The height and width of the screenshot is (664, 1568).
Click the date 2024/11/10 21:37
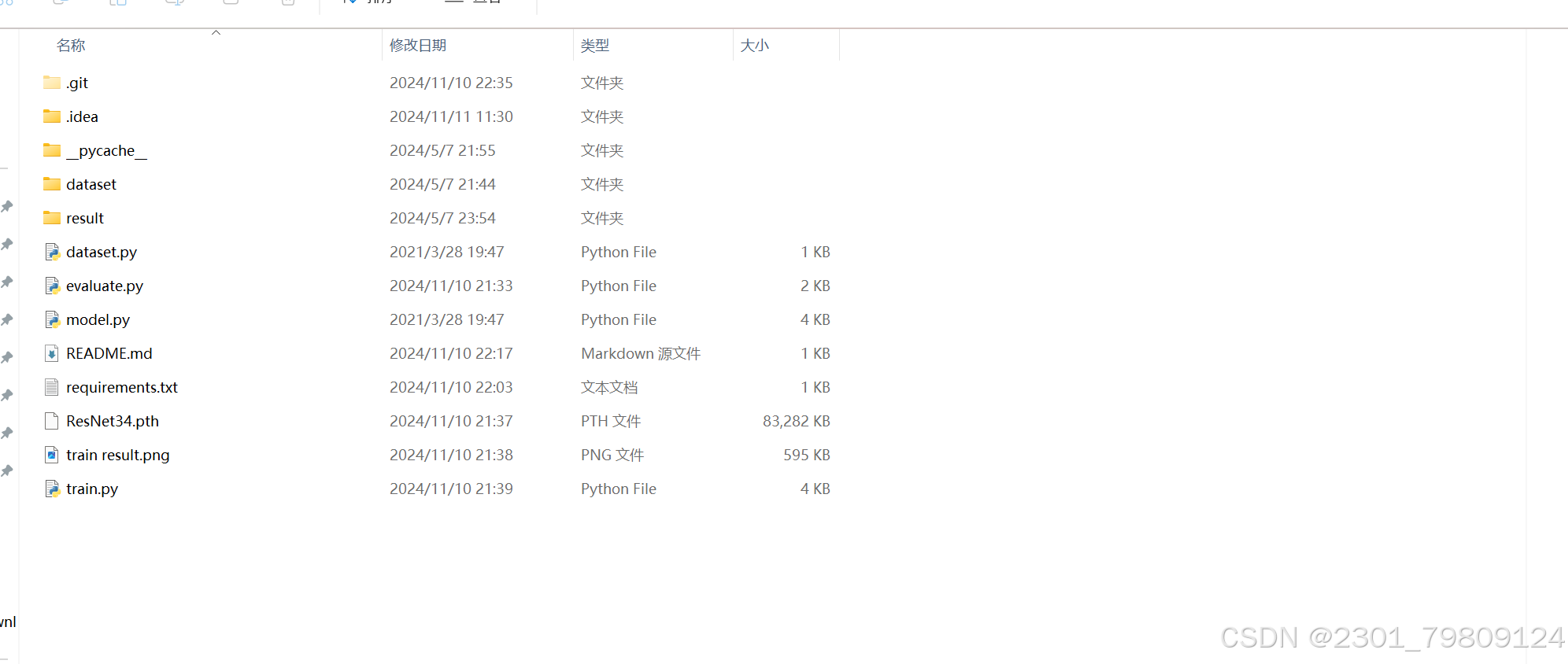(x=451, y=421)
